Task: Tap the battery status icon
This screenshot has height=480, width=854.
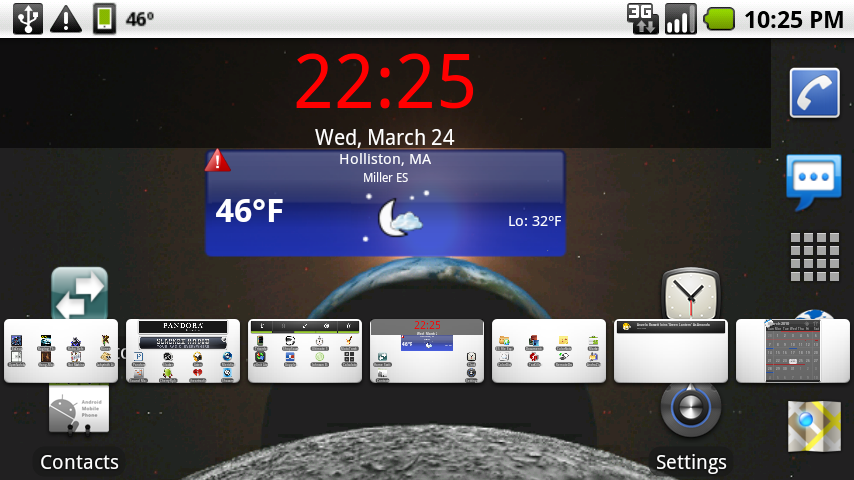Action: (x=719, y=20)
